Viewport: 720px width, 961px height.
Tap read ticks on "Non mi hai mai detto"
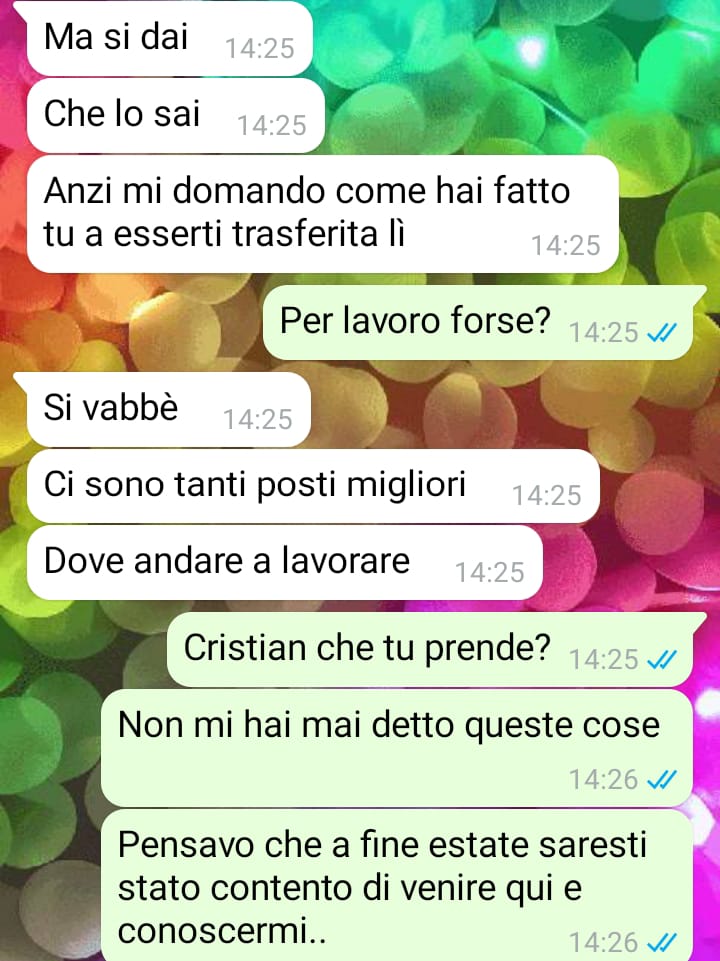tap(662, 780)
